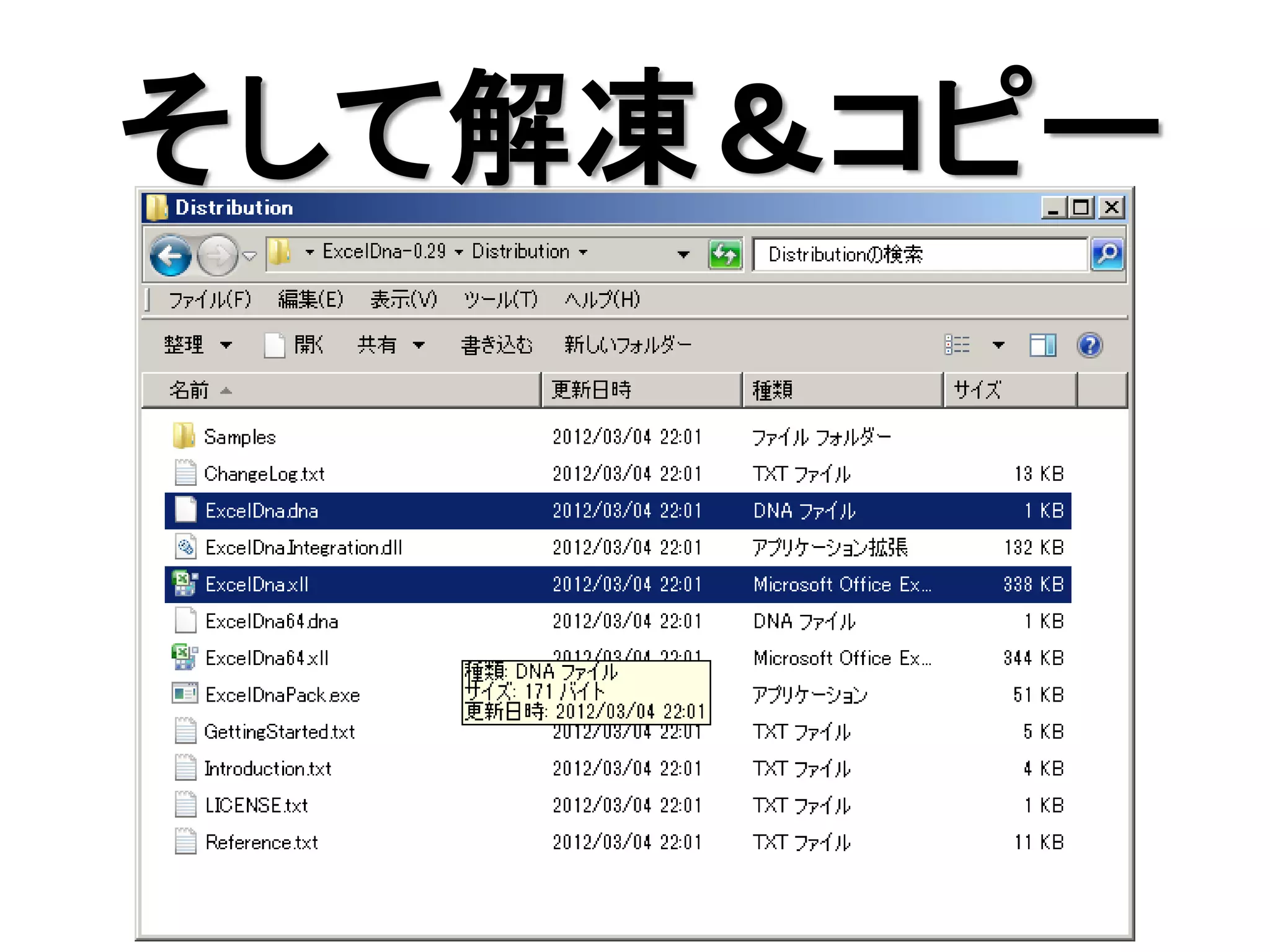This screenshot has width=1270, height=952.
Task: Click the 132 KB size cell
Action: pos(1034,547)
